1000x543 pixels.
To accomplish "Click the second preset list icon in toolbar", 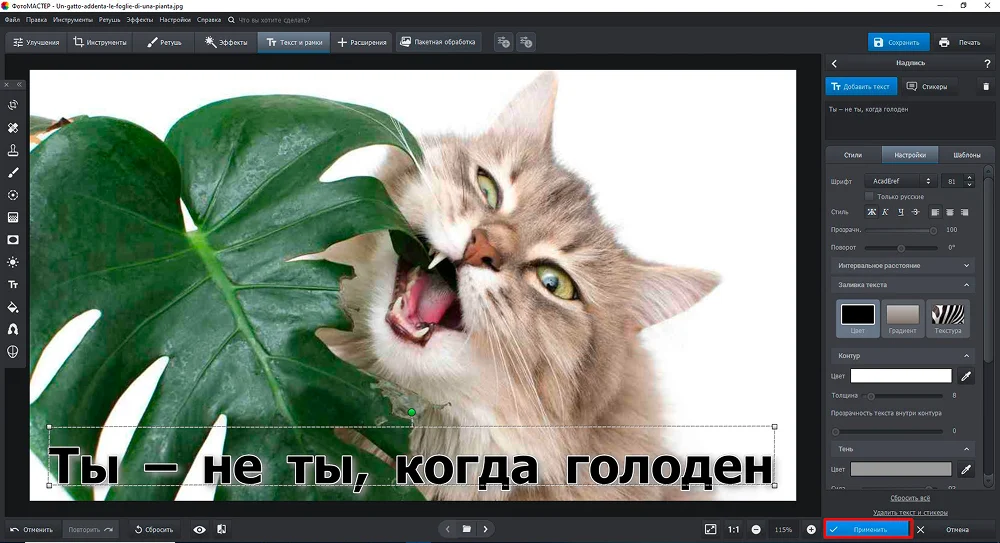I will coord(526,42).
